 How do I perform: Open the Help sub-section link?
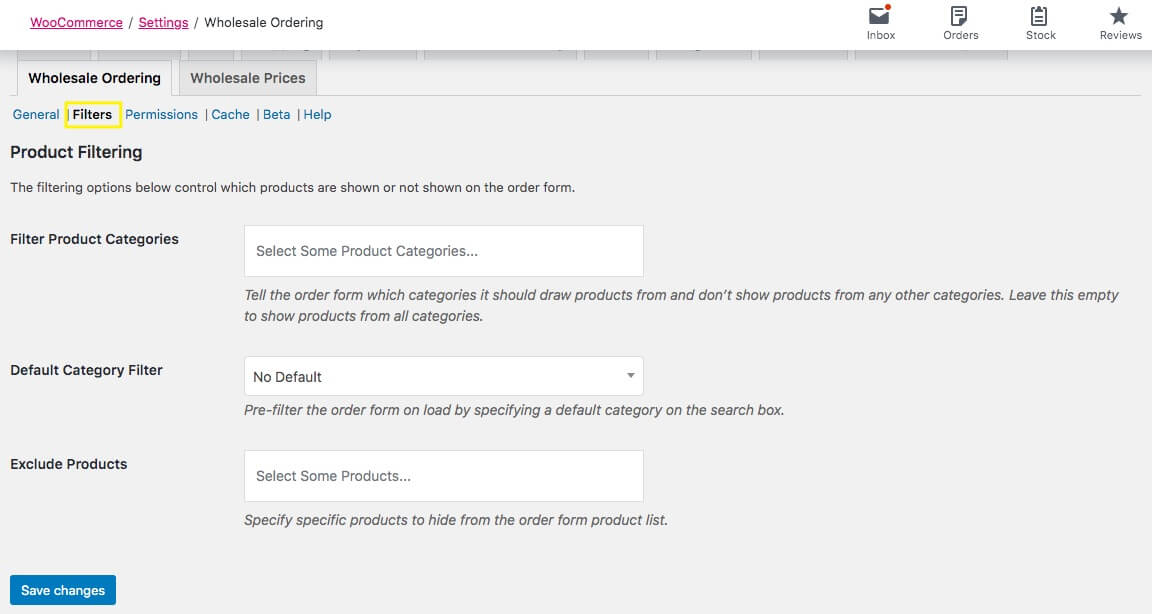pos(317,115)
